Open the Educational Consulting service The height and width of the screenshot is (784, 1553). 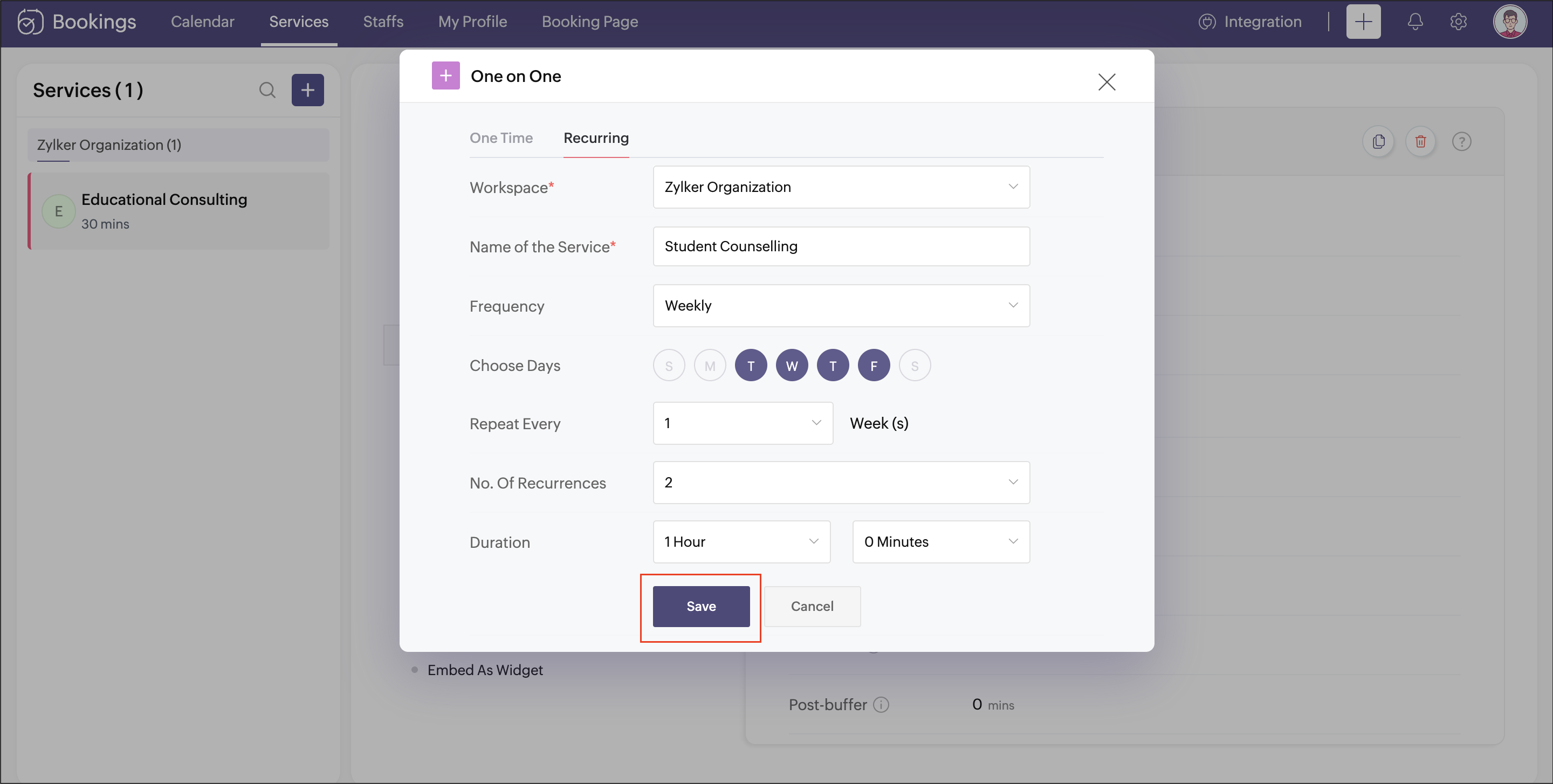[x=179, y=211]
